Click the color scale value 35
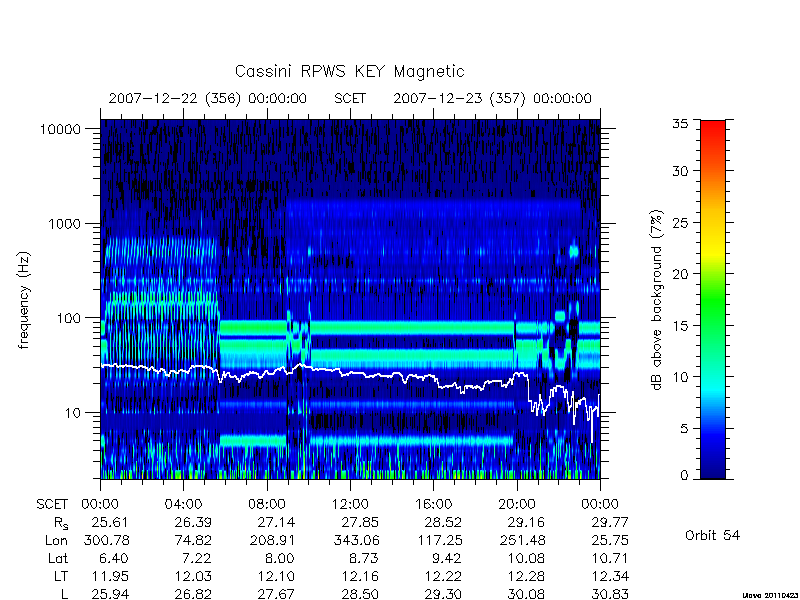This screenshot has height=600, width=800. click(680, 124)
